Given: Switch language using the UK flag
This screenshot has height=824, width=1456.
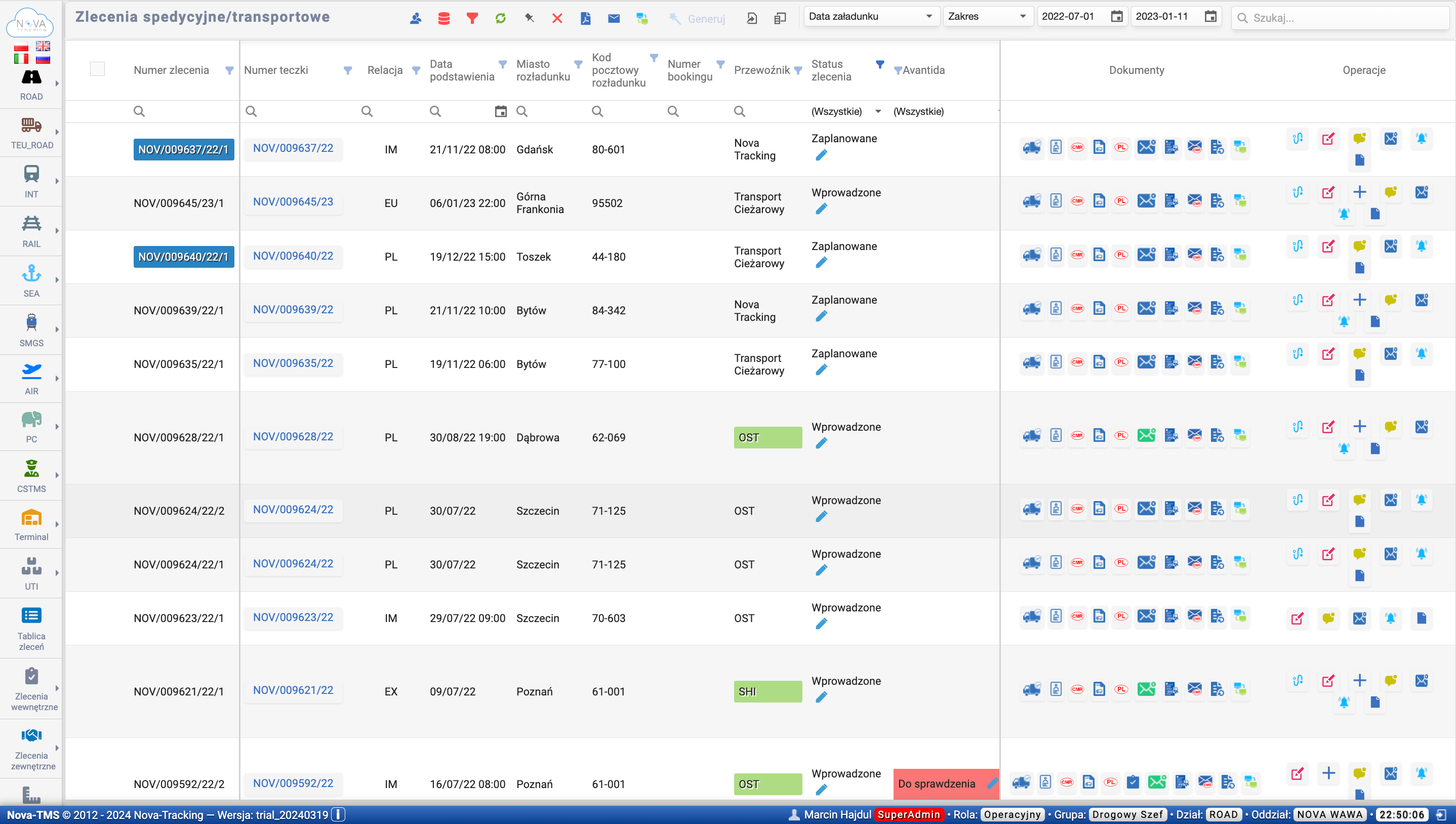Looking at the screenshot, I should pos(43,46).
